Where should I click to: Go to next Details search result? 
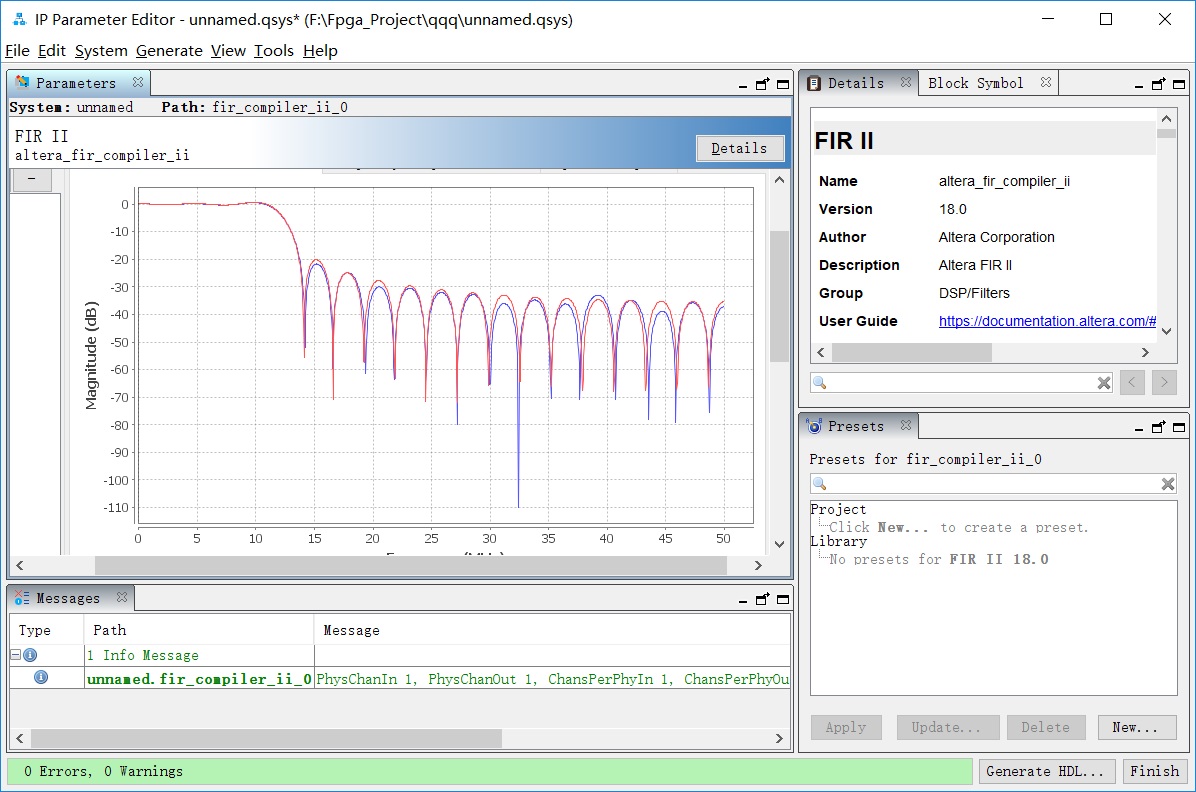pos(1164,382)
